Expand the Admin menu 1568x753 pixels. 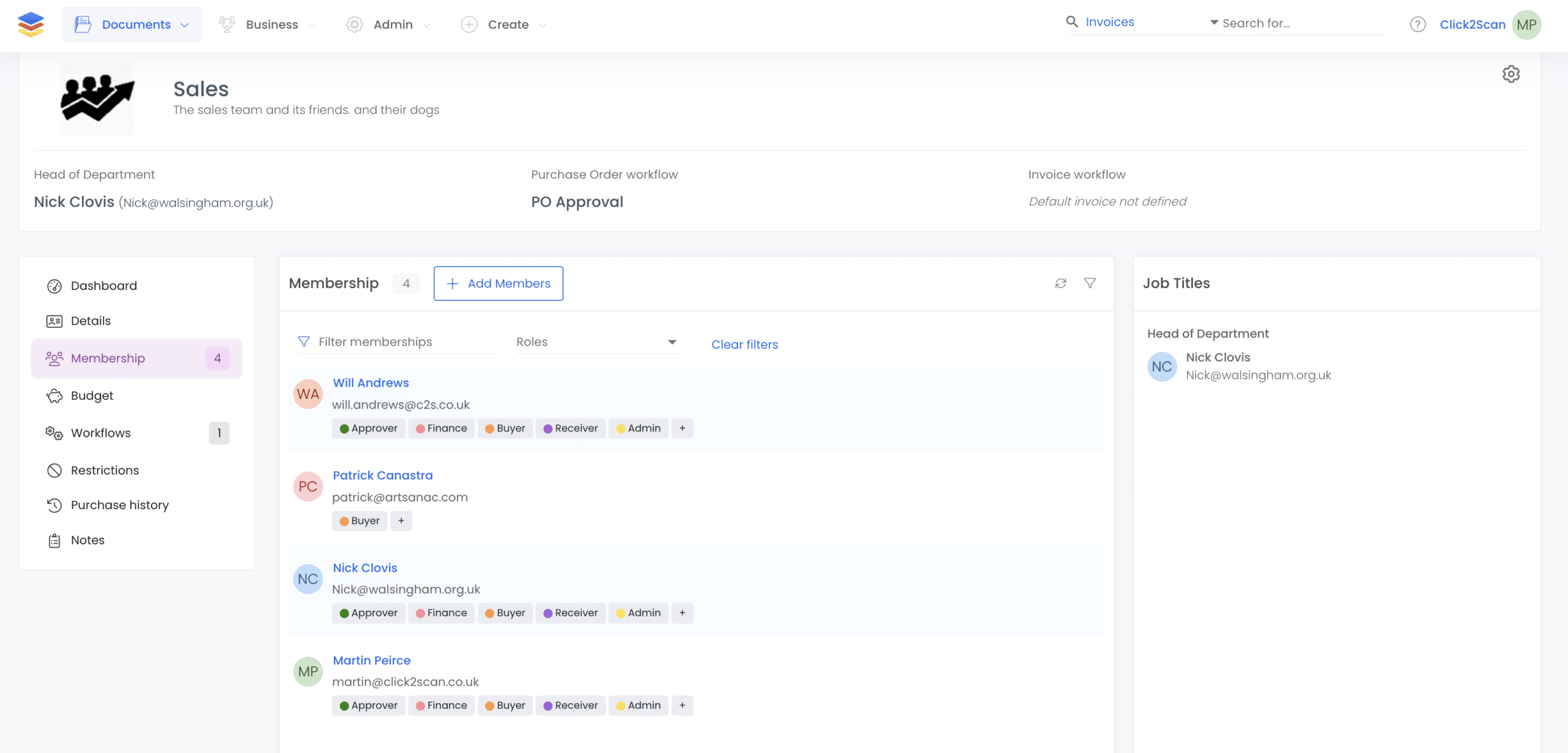click(388, 25)
